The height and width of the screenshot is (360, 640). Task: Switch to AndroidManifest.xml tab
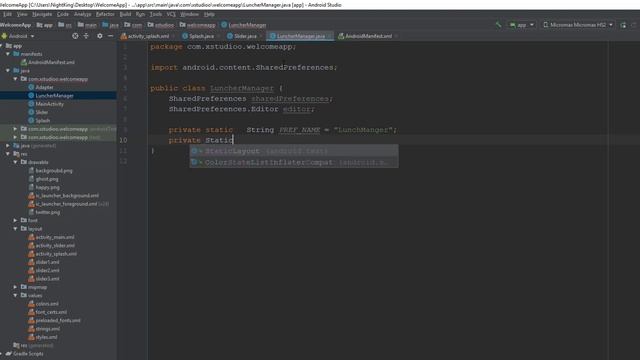click(368, 36)
